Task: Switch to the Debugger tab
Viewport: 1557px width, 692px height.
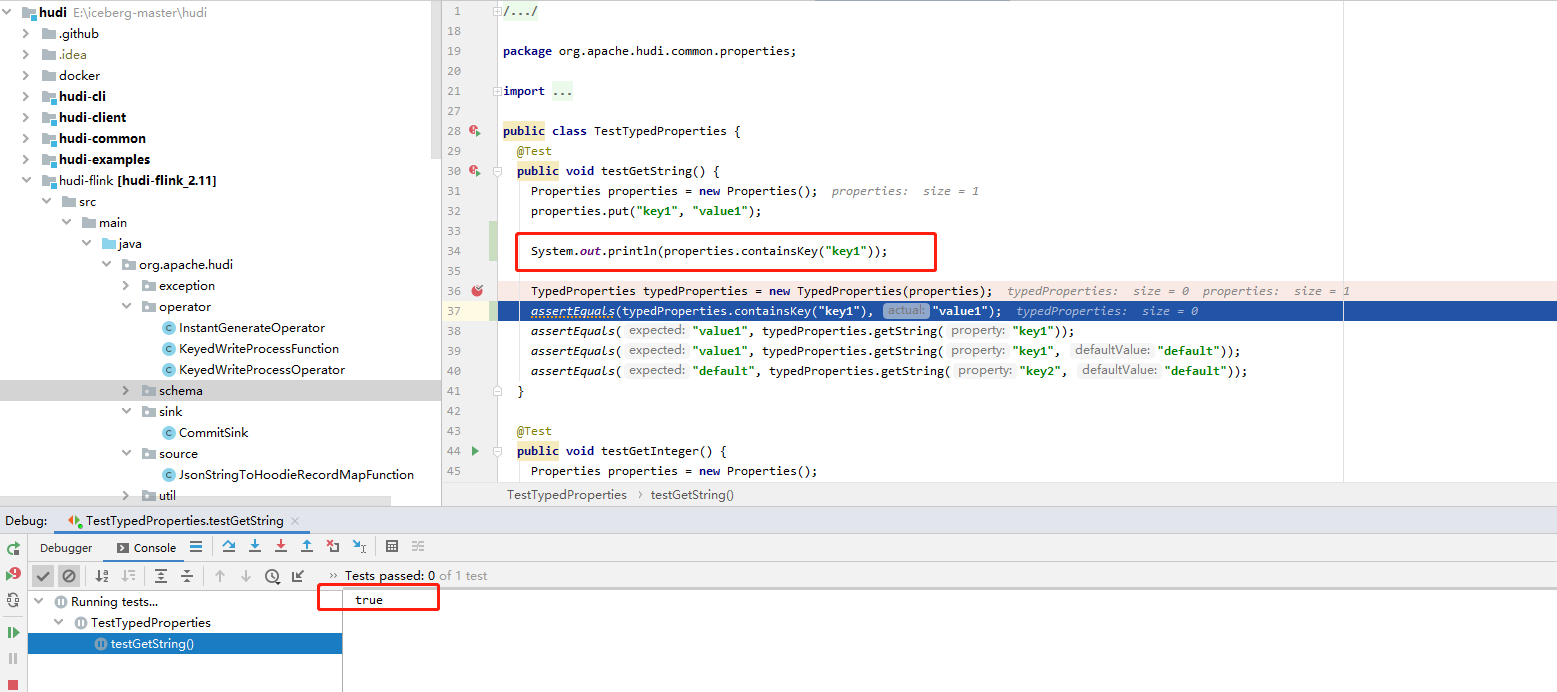Action: click(x=66, y=548)
